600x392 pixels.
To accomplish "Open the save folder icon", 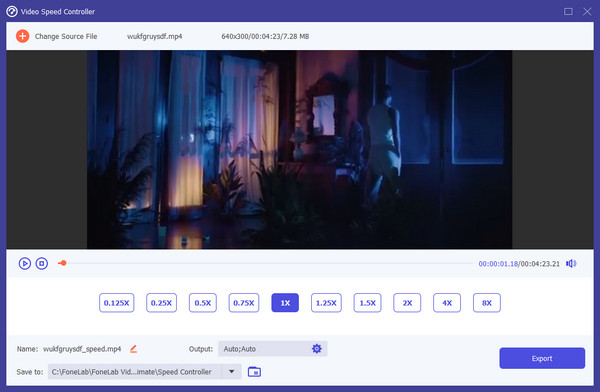I will [x=254, y=372].
